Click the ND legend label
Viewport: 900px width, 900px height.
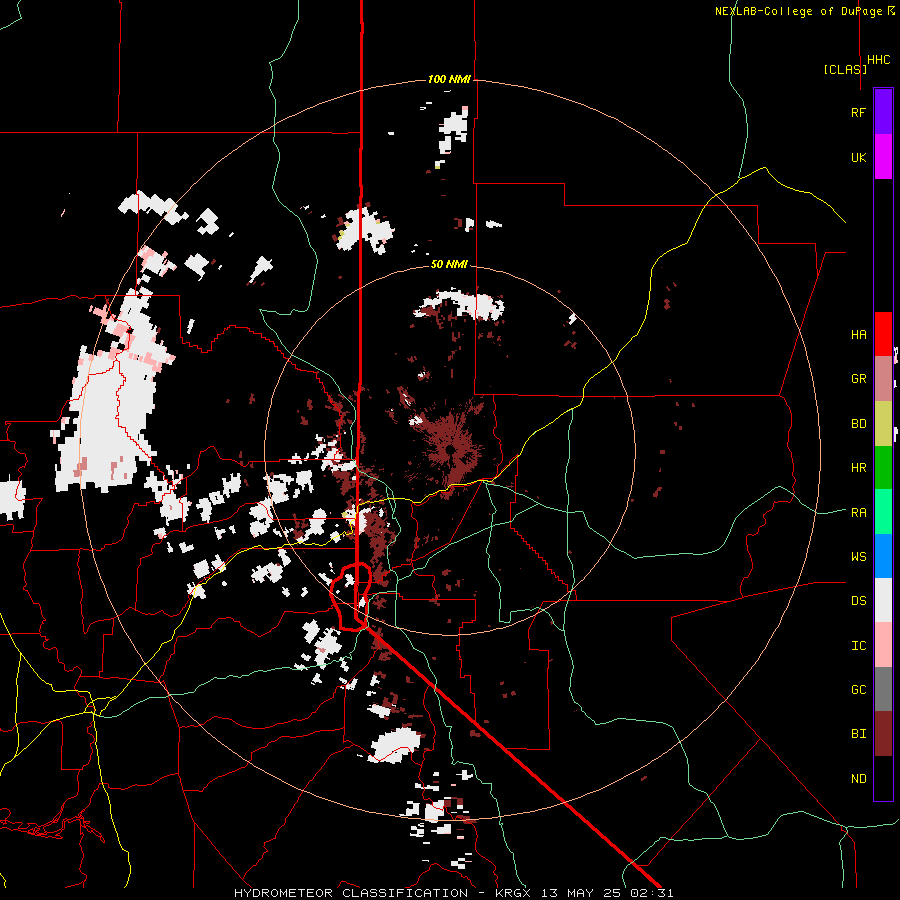tap(858, 779)
